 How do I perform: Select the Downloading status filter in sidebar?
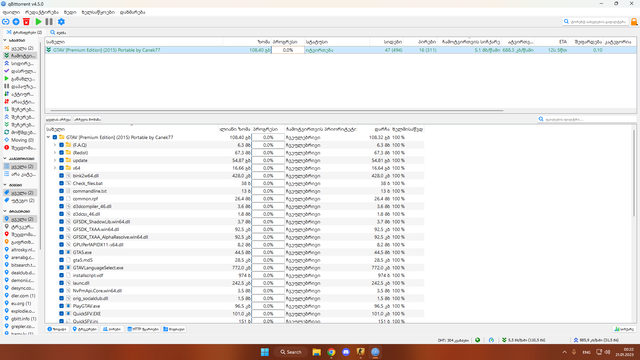coord(20,56)
